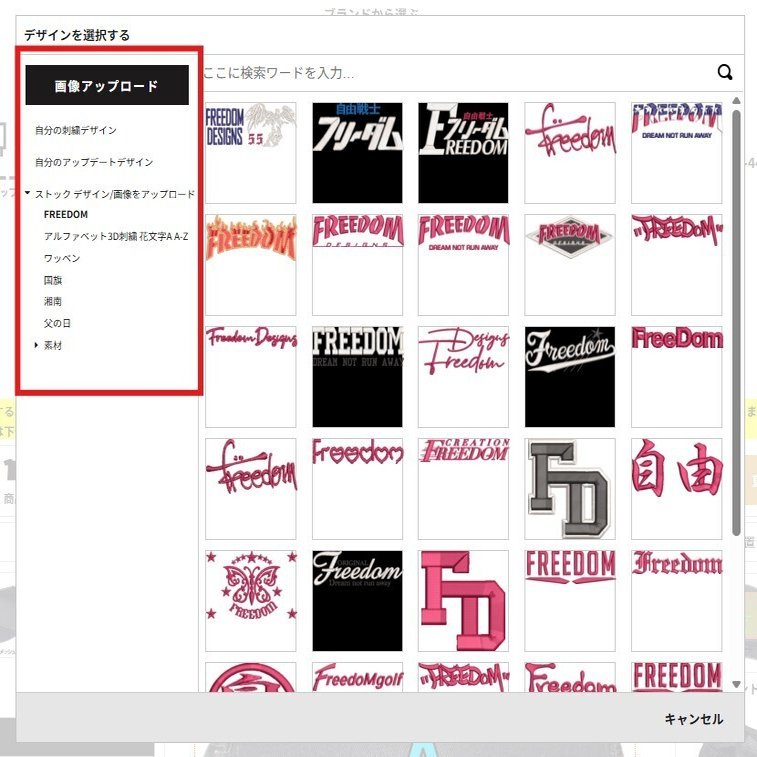Select the ストック デザイン/画像をアップロード category
Viewport: 757px width, 757px height.
115,194
